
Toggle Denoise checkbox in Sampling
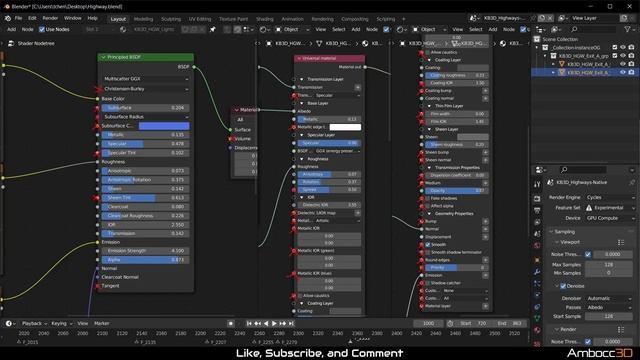pos(563,286)
